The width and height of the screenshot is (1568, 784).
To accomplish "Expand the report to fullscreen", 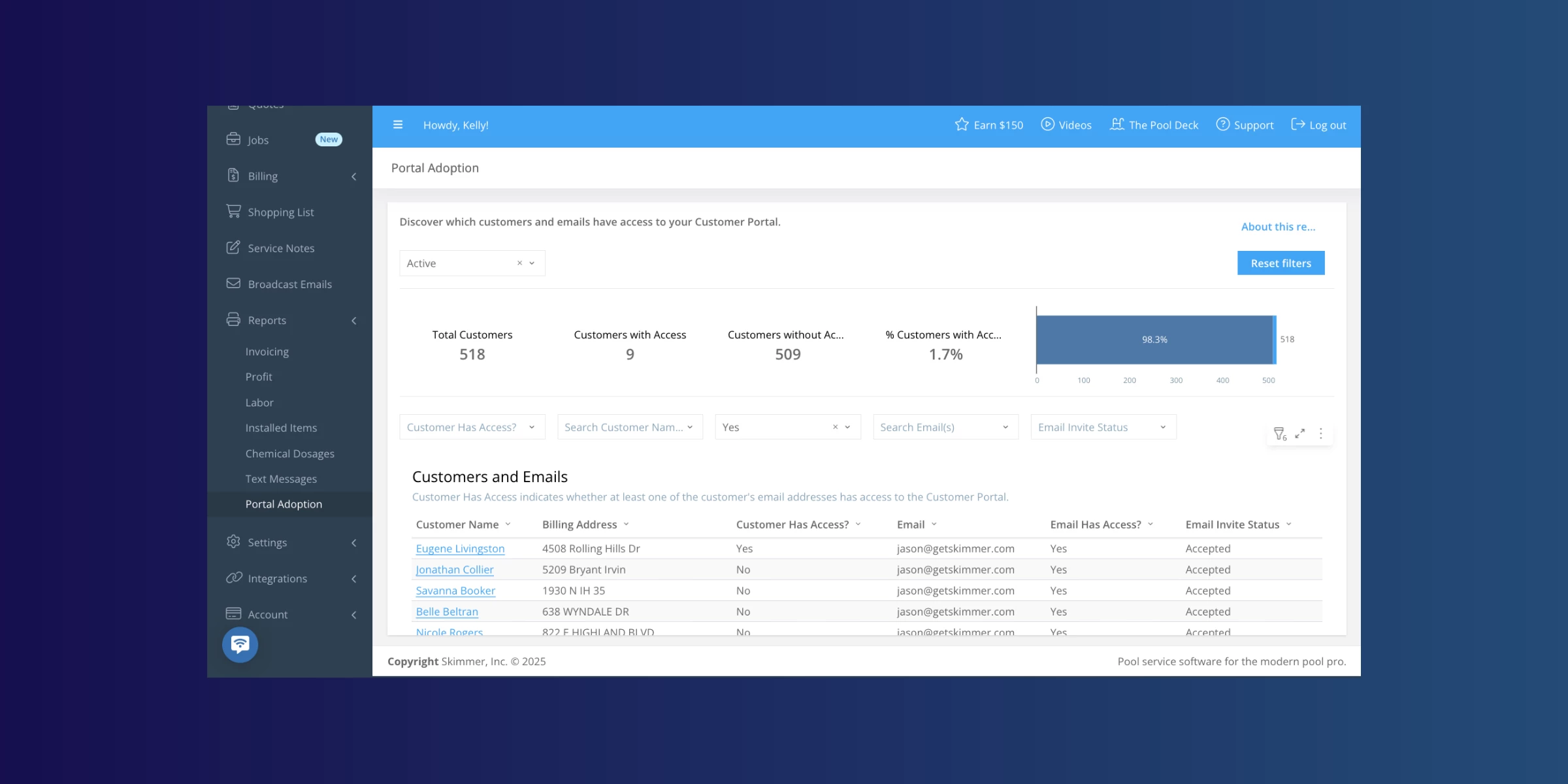I will [1300, 434].
